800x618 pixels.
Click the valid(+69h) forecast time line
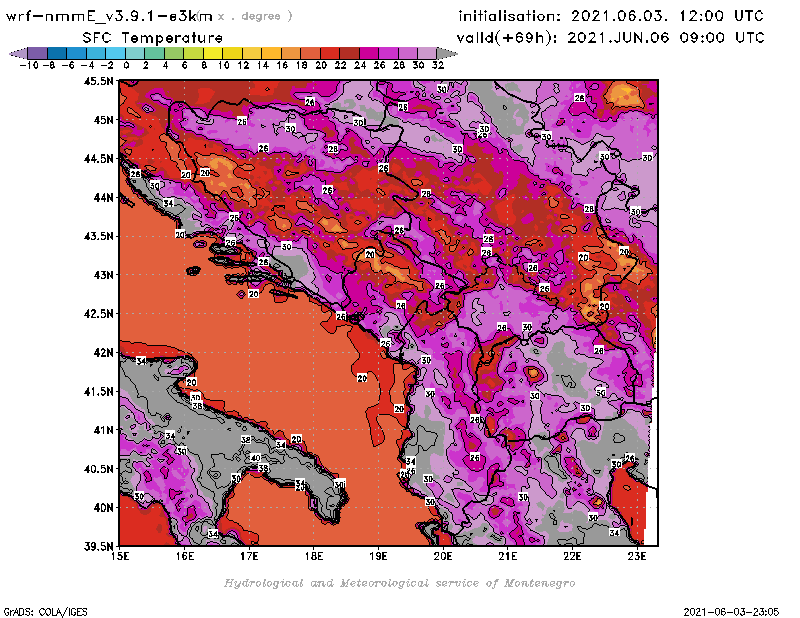[610, 38]
